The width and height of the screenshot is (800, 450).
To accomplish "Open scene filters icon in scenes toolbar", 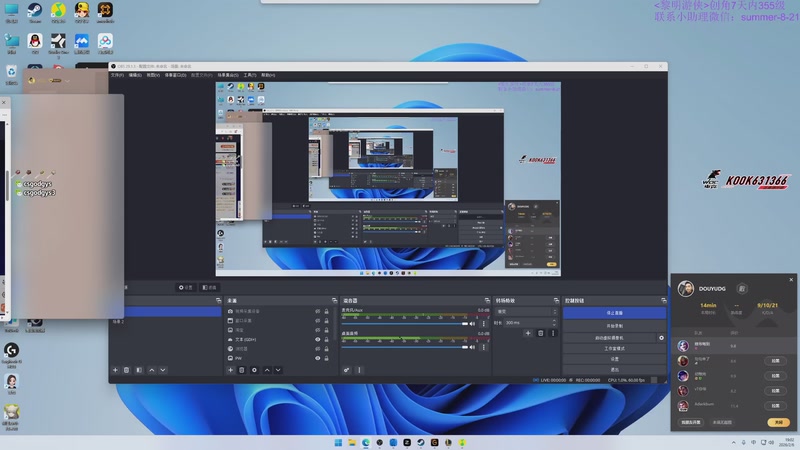I will click(x=139, y=370).
